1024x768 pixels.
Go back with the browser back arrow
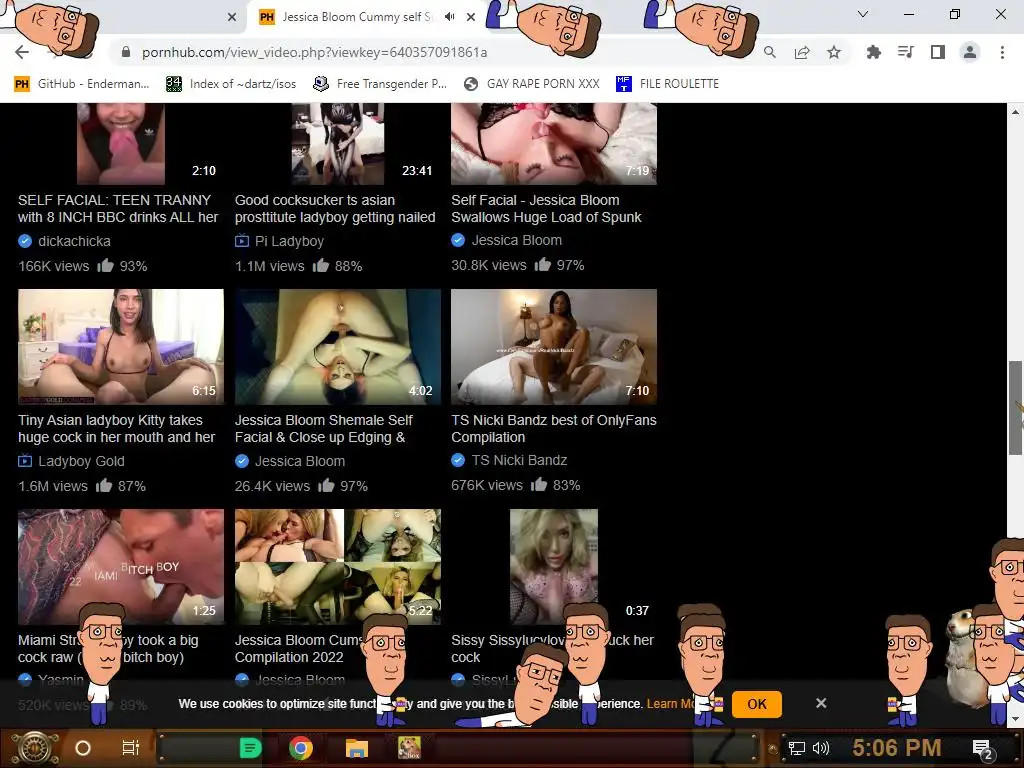pos(22,52)
